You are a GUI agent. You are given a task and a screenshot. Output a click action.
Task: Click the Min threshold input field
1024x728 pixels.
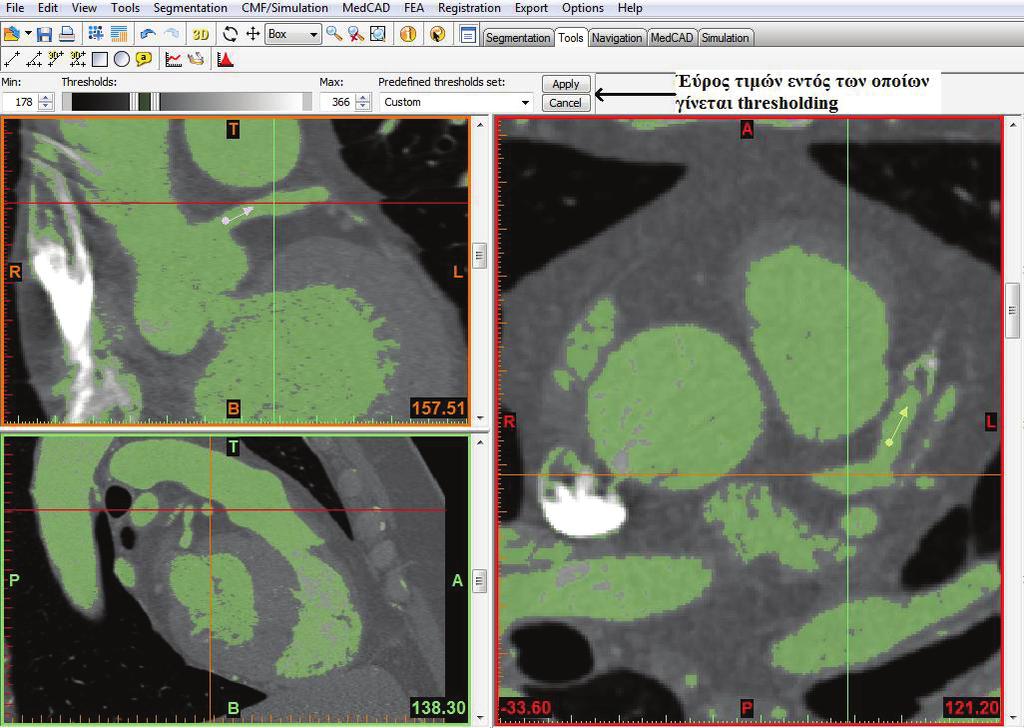click(20, 102)
